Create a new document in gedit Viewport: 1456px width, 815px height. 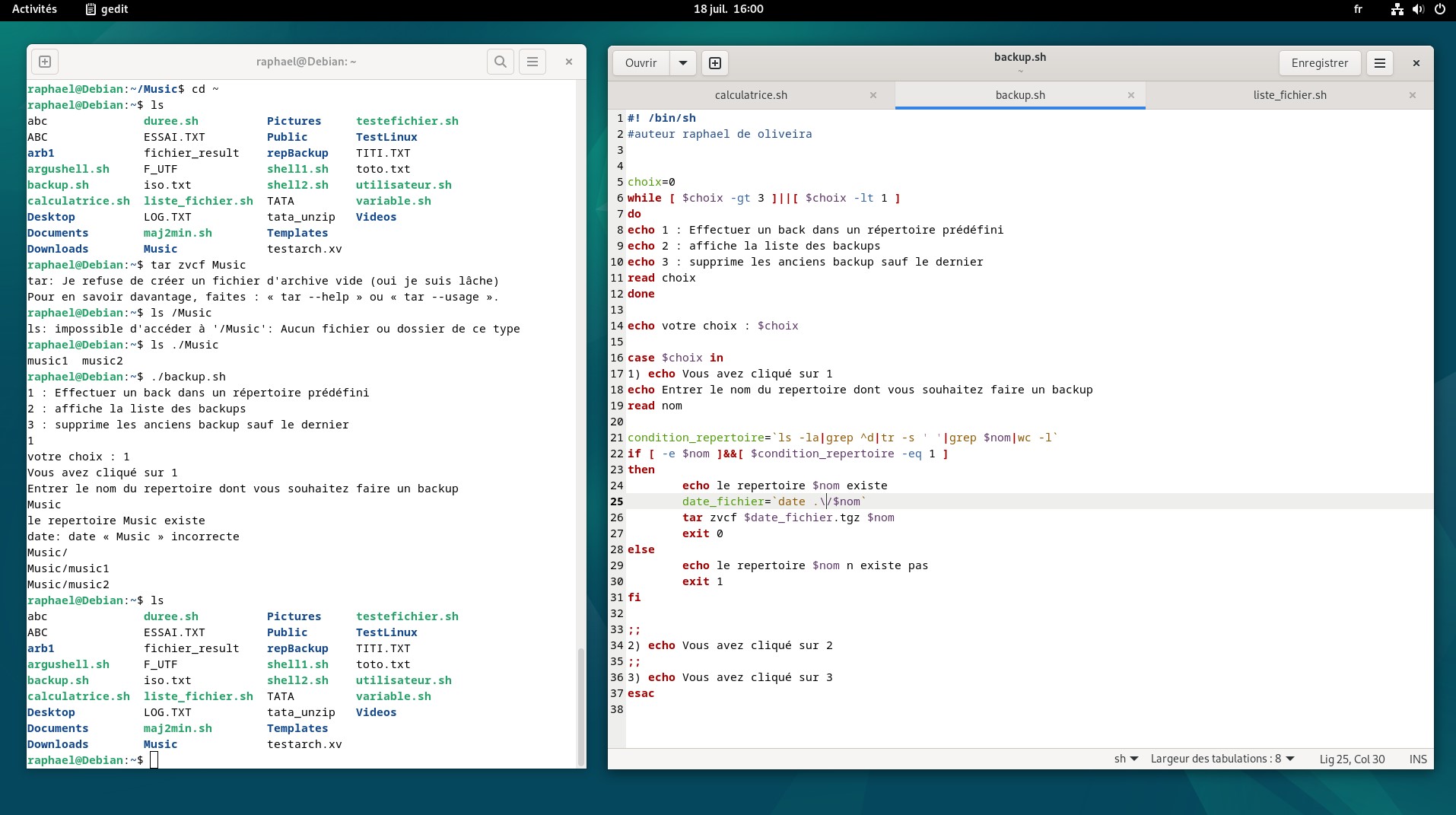click(715, 63)
